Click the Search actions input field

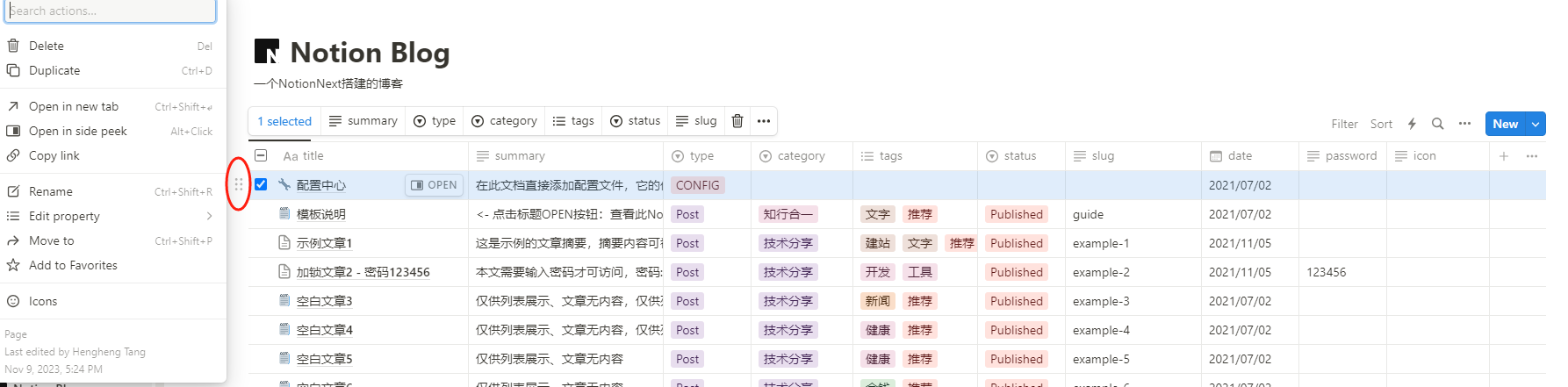tap(110, 11)
